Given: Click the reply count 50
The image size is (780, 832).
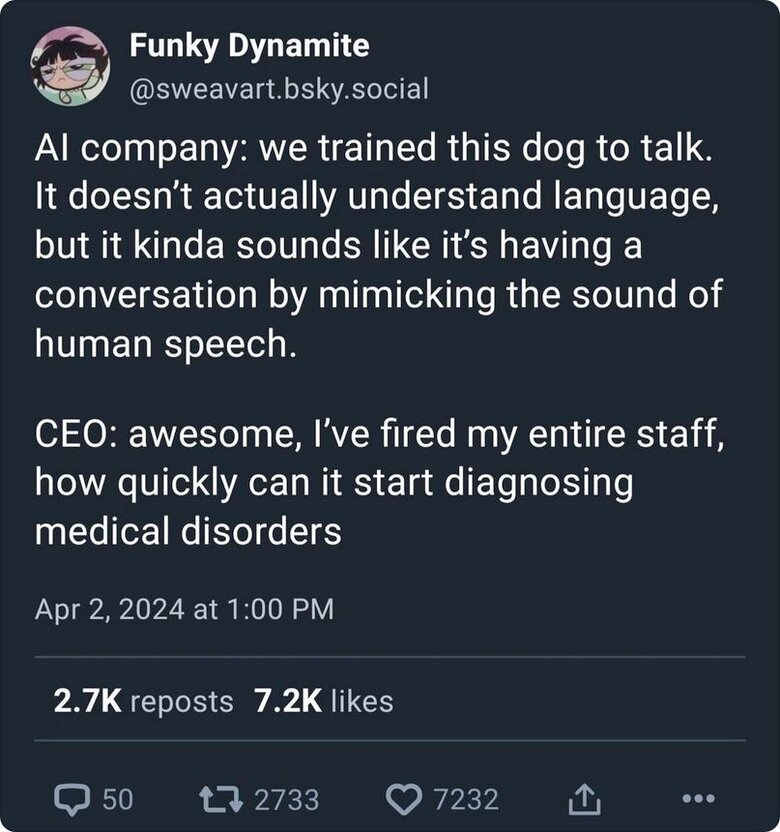Looking at the screenshot, I should (117, 799).
